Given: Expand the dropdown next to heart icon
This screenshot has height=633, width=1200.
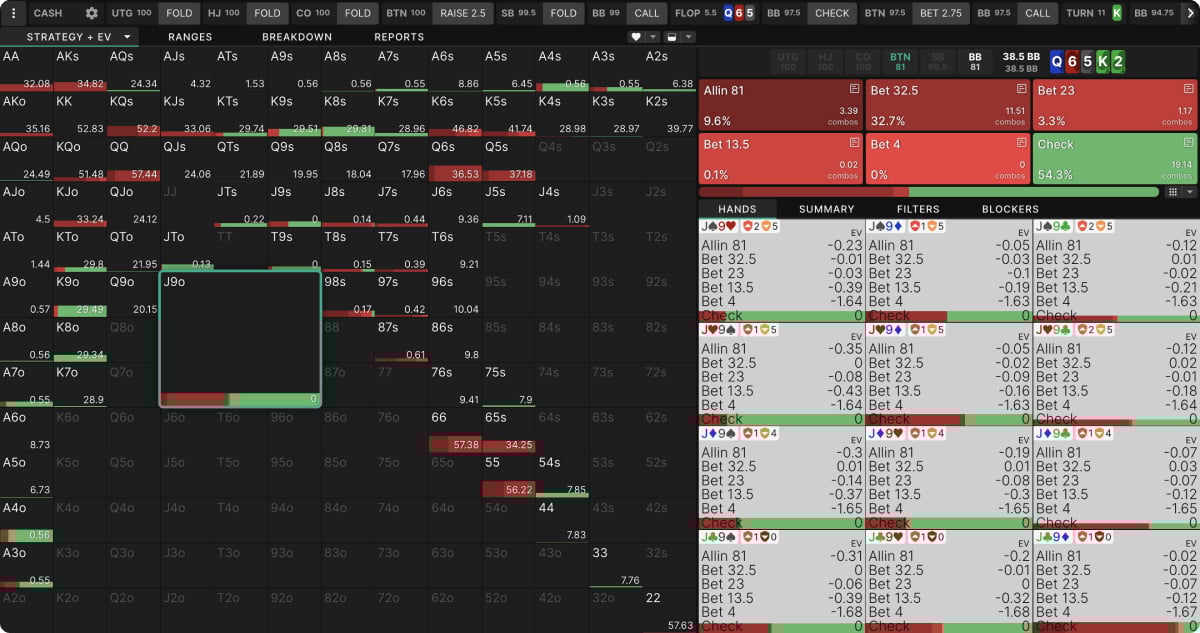Looking at the screenshot, I should pos(653,37).
